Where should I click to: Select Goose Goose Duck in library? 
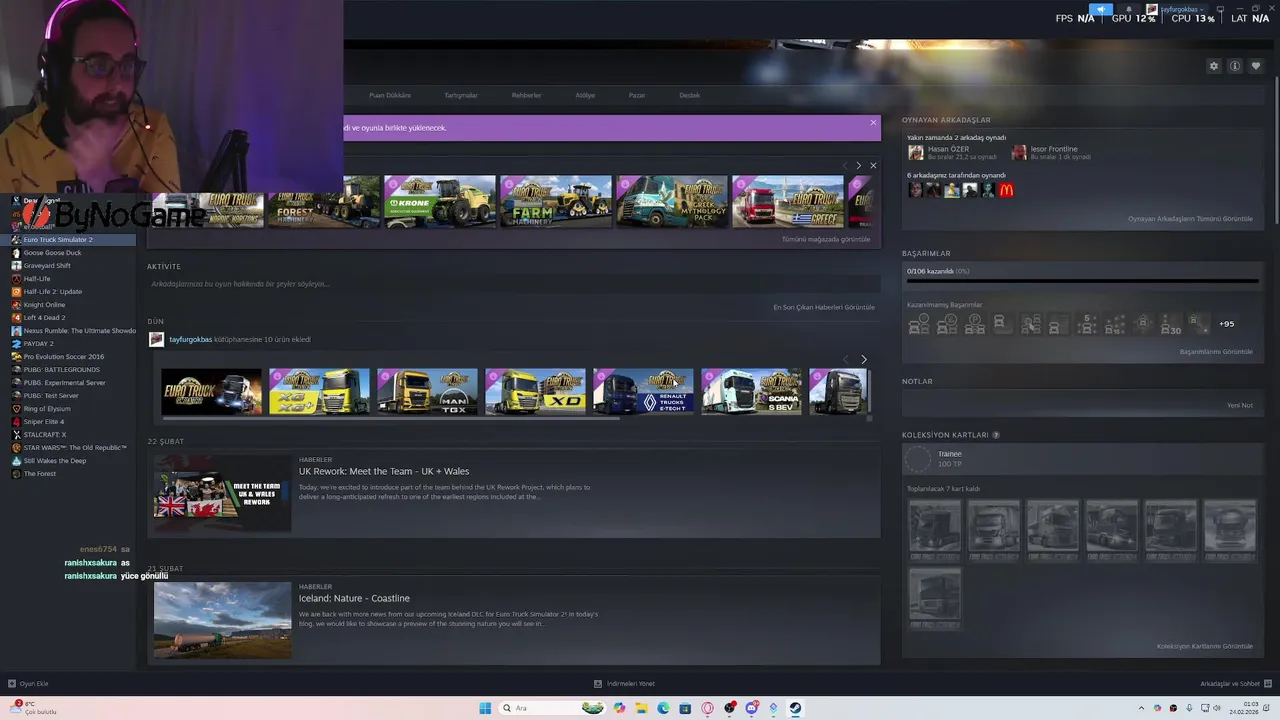[69, 253]
